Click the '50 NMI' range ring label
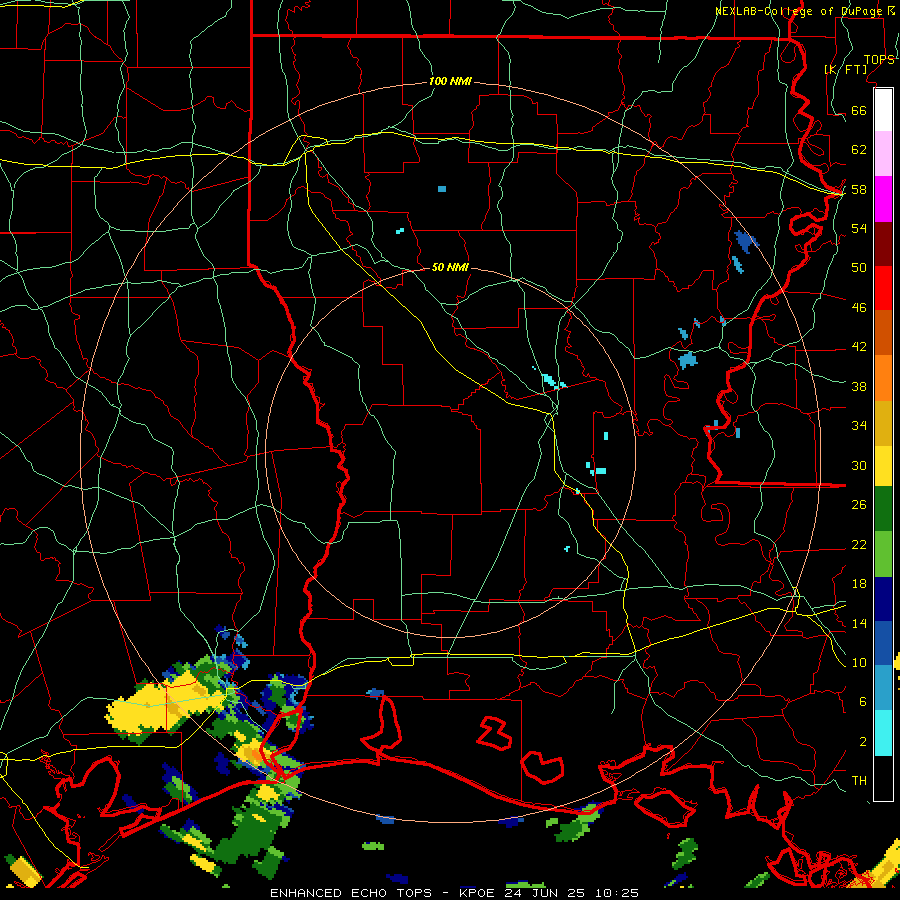The width and height of the screenshot is (900, 900). click(x=450, y=267)
